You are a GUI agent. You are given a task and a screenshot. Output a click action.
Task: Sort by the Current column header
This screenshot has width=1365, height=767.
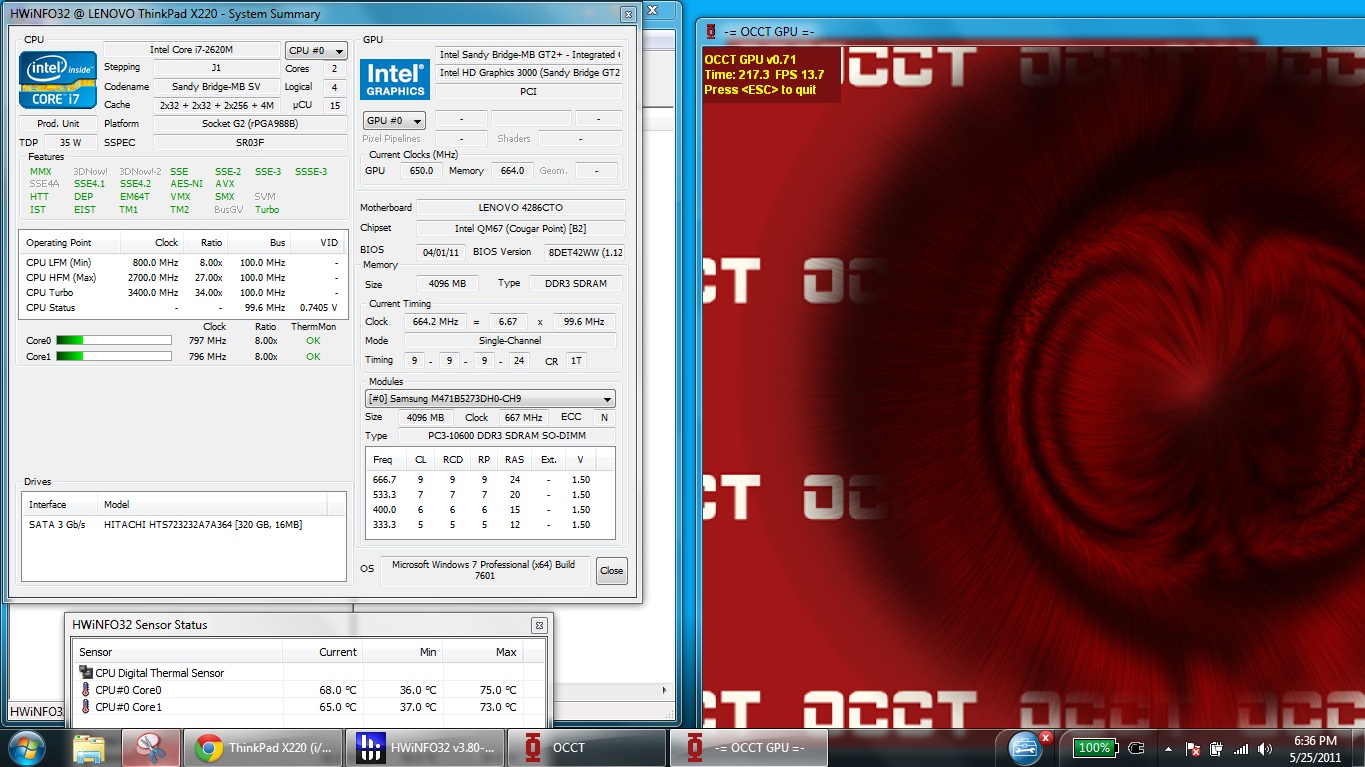[x=322, y=652]
